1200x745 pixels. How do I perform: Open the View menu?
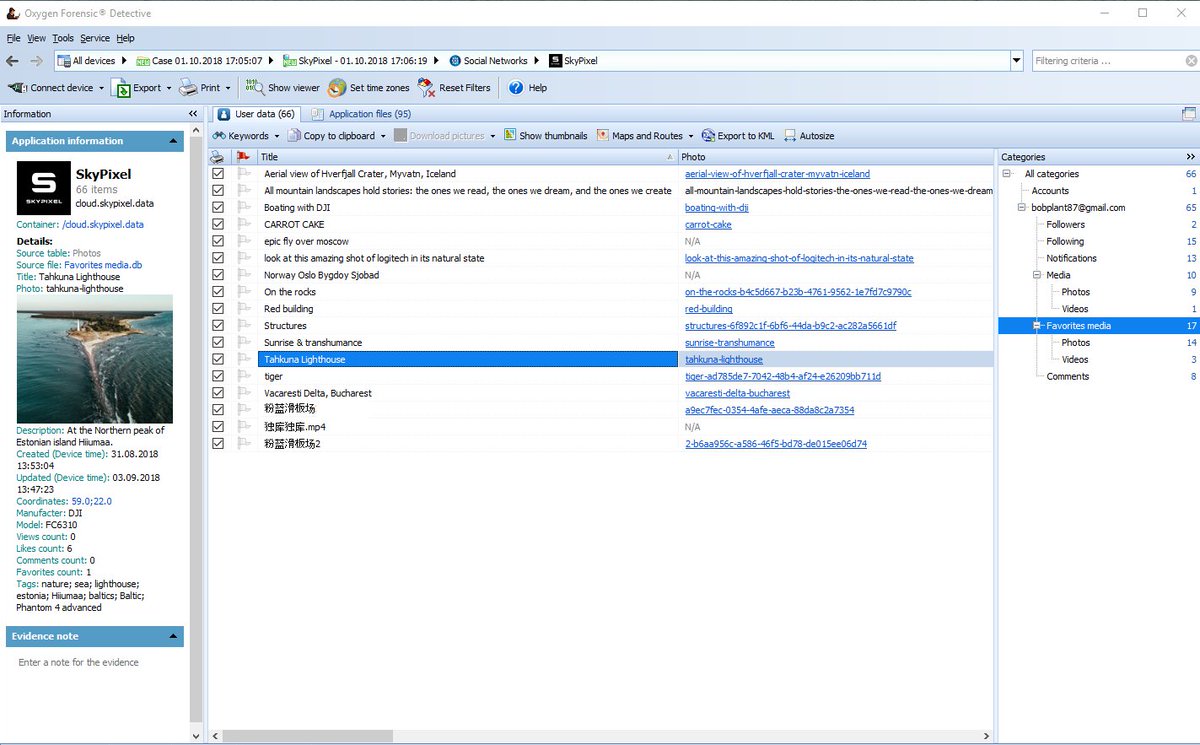36,38
